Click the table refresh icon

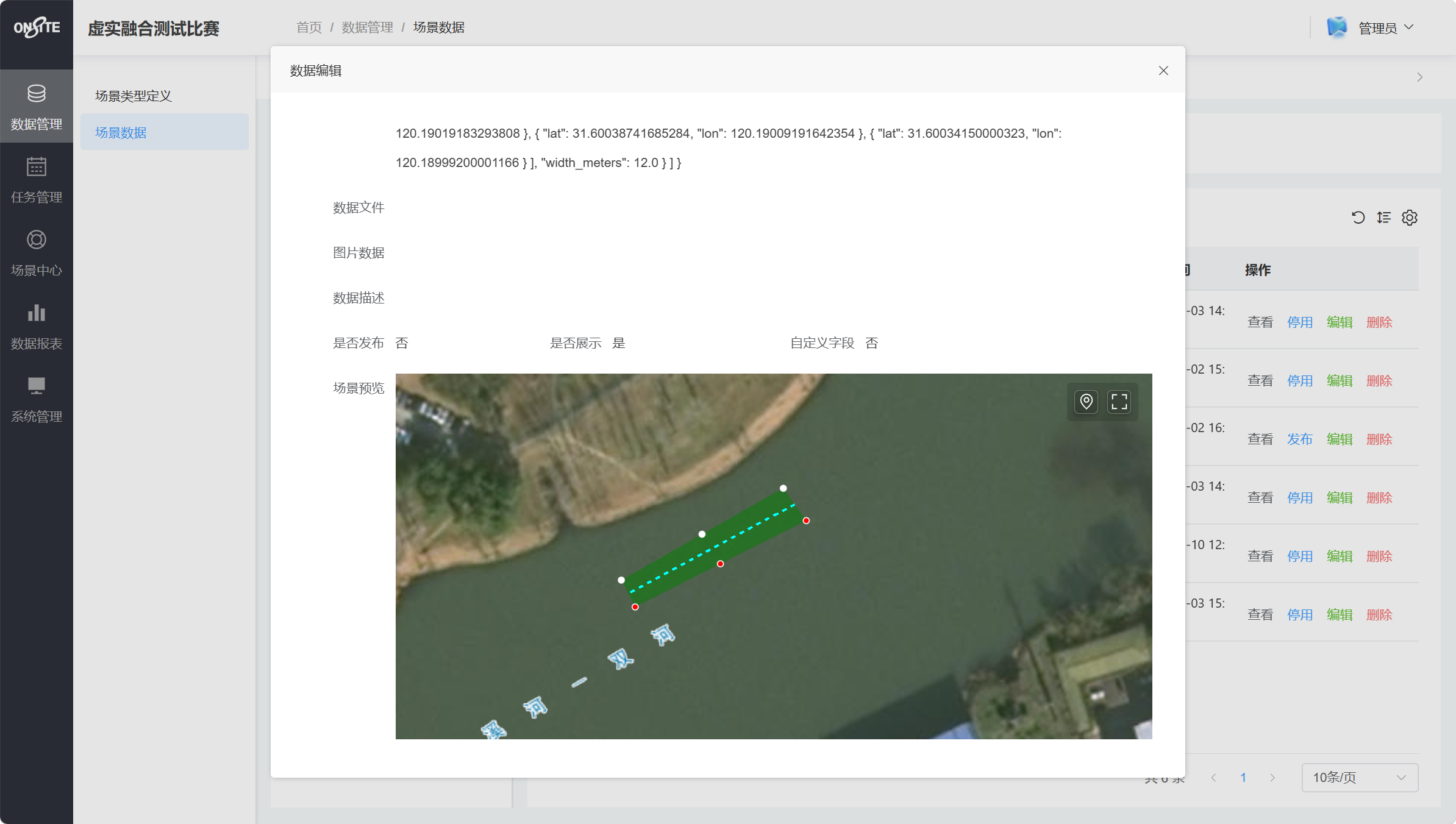coord(1358,218)
